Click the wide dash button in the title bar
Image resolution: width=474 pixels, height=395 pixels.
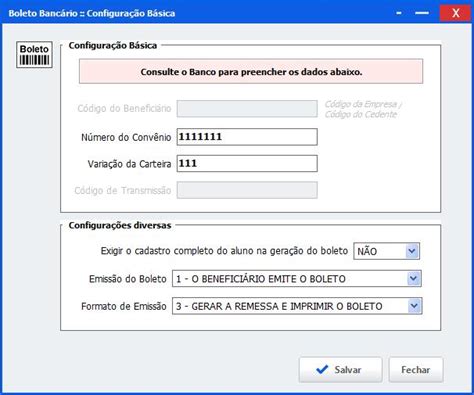(422, 13)
